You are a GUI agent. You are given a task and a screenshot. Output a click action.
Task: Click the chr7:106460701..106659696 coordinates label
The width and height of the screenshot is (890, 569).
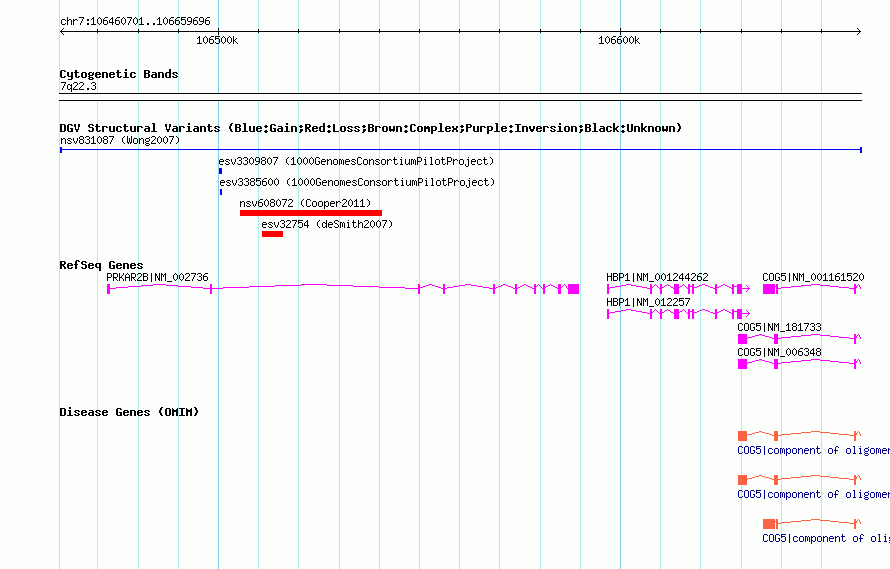point(135,21)
